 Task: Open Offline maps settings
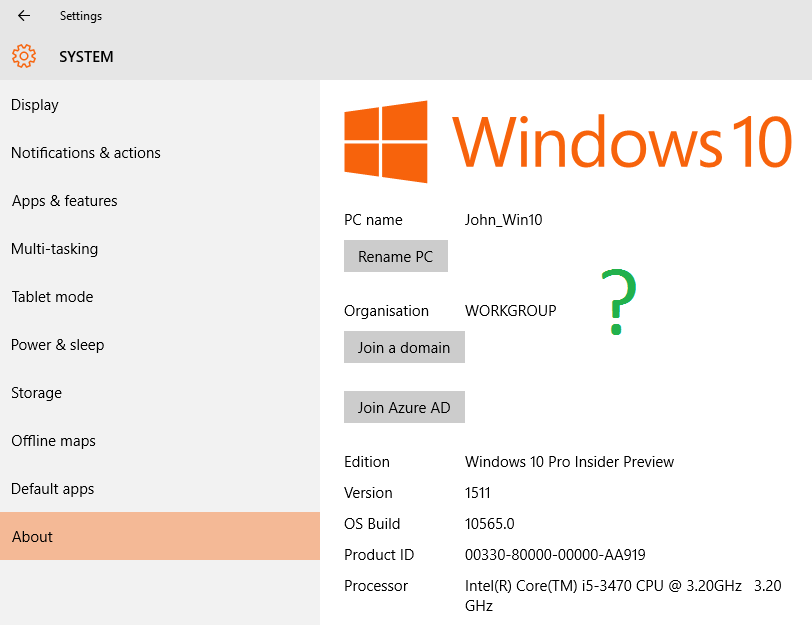[x=53, y=441]
